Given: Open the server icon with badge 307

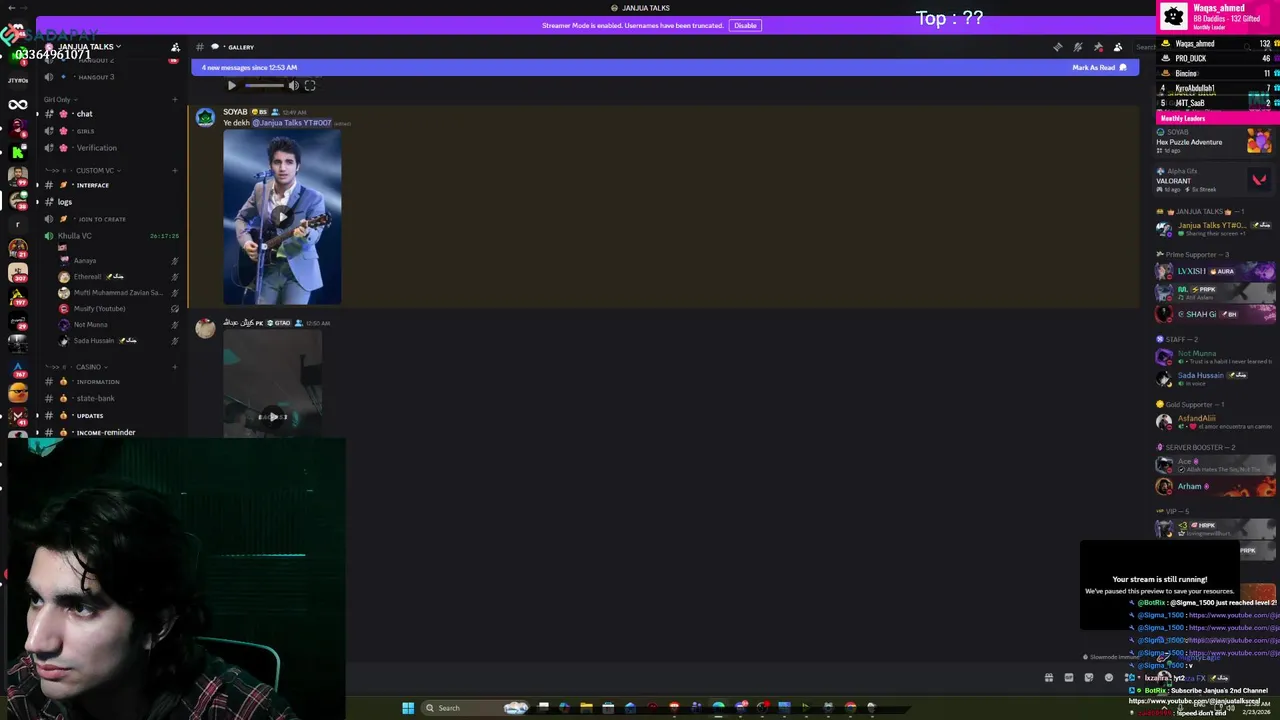Looking at the screenshot, I should [18, 272].
